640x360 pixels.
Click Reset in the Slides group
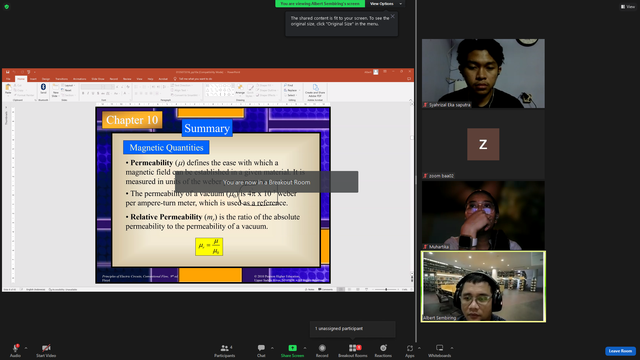click(67, 90)
